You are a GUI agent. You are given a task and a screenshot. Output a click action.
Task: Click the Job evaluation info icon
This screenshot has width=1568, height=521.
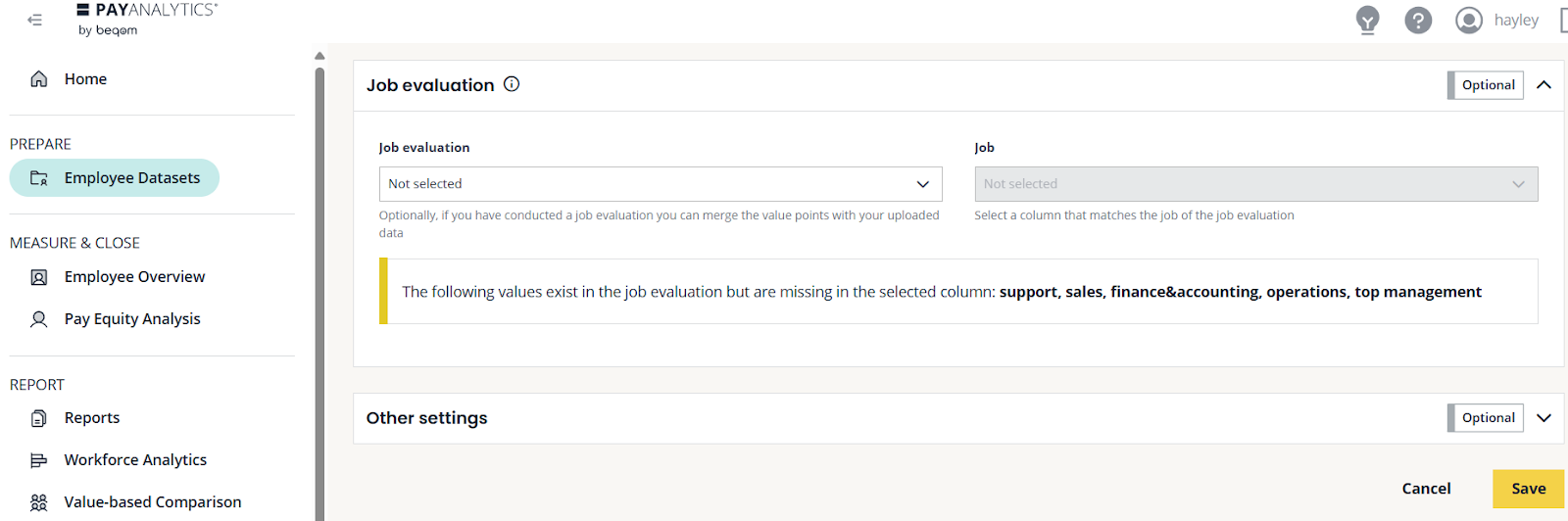click(x=512, y=84)
